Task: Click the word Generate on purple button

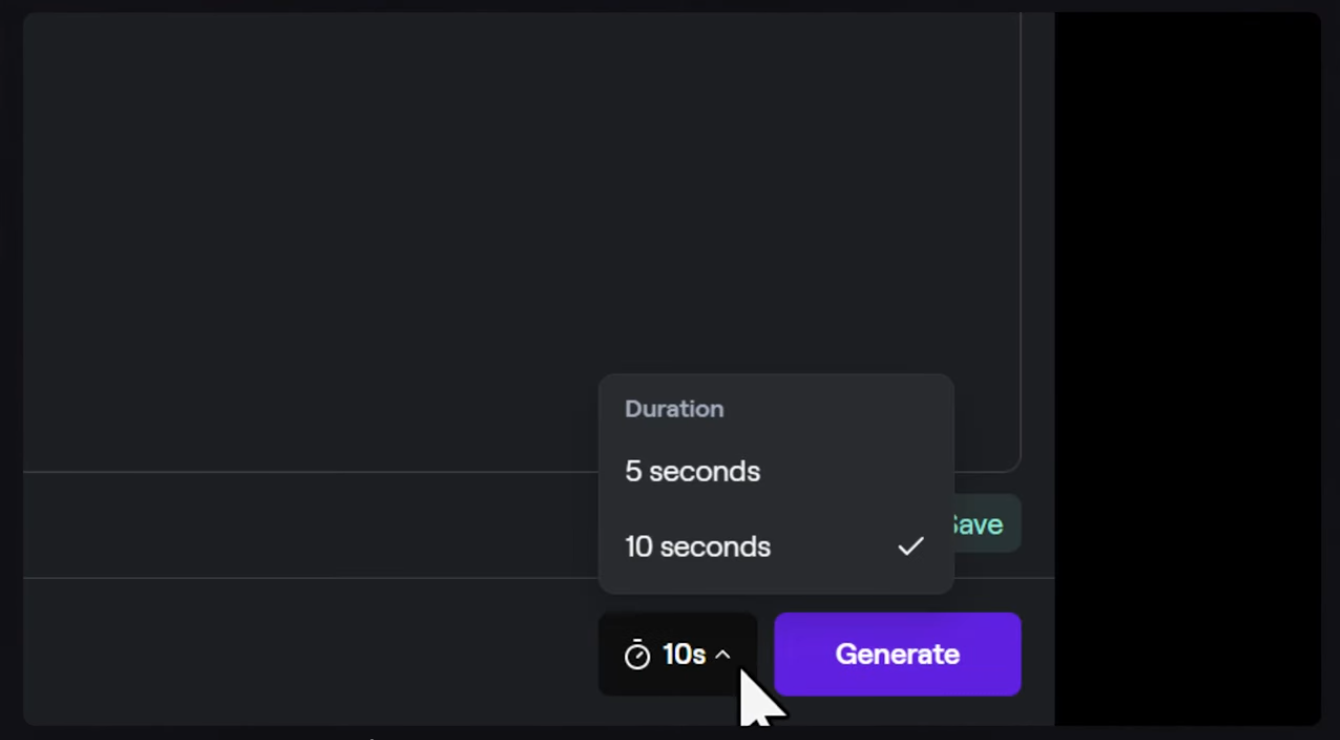Action: tap(897, 654)
